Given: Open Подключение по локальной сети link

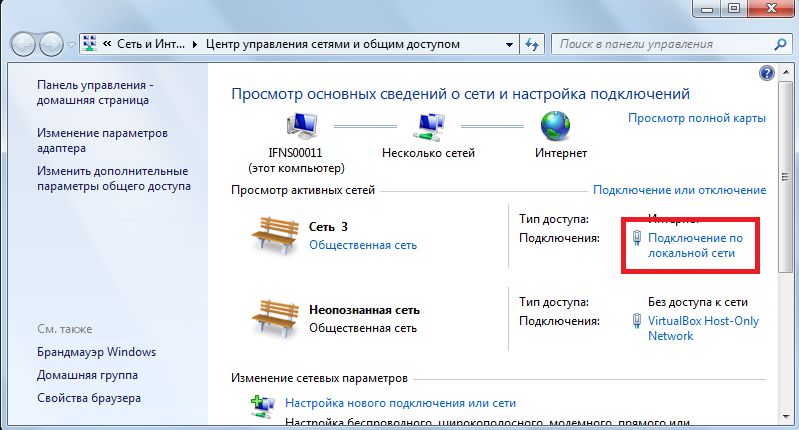Looking at the screenshot, I should point(696,246).
